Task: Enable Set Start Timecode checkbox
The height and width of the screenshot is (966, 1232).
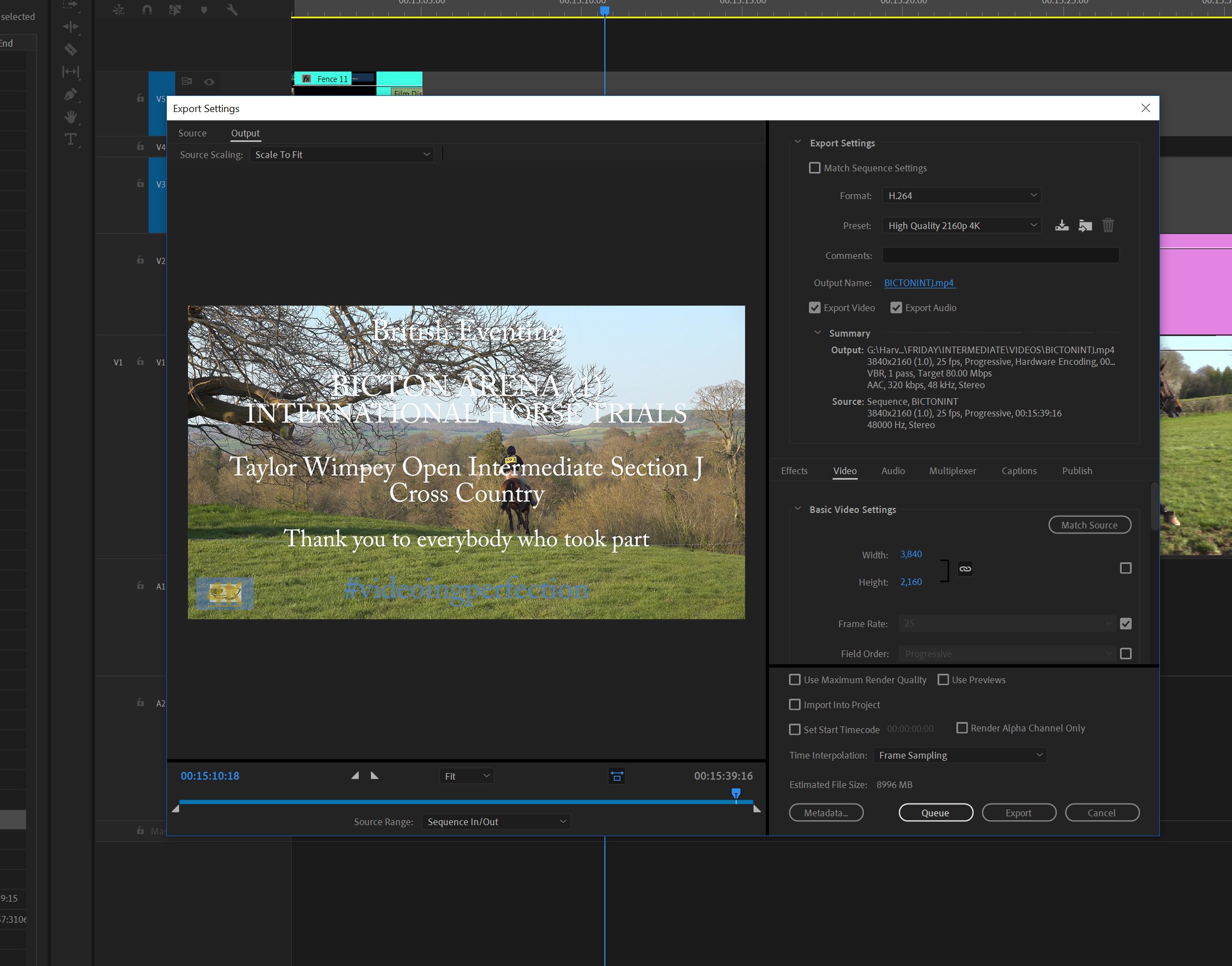Action: 795,730
